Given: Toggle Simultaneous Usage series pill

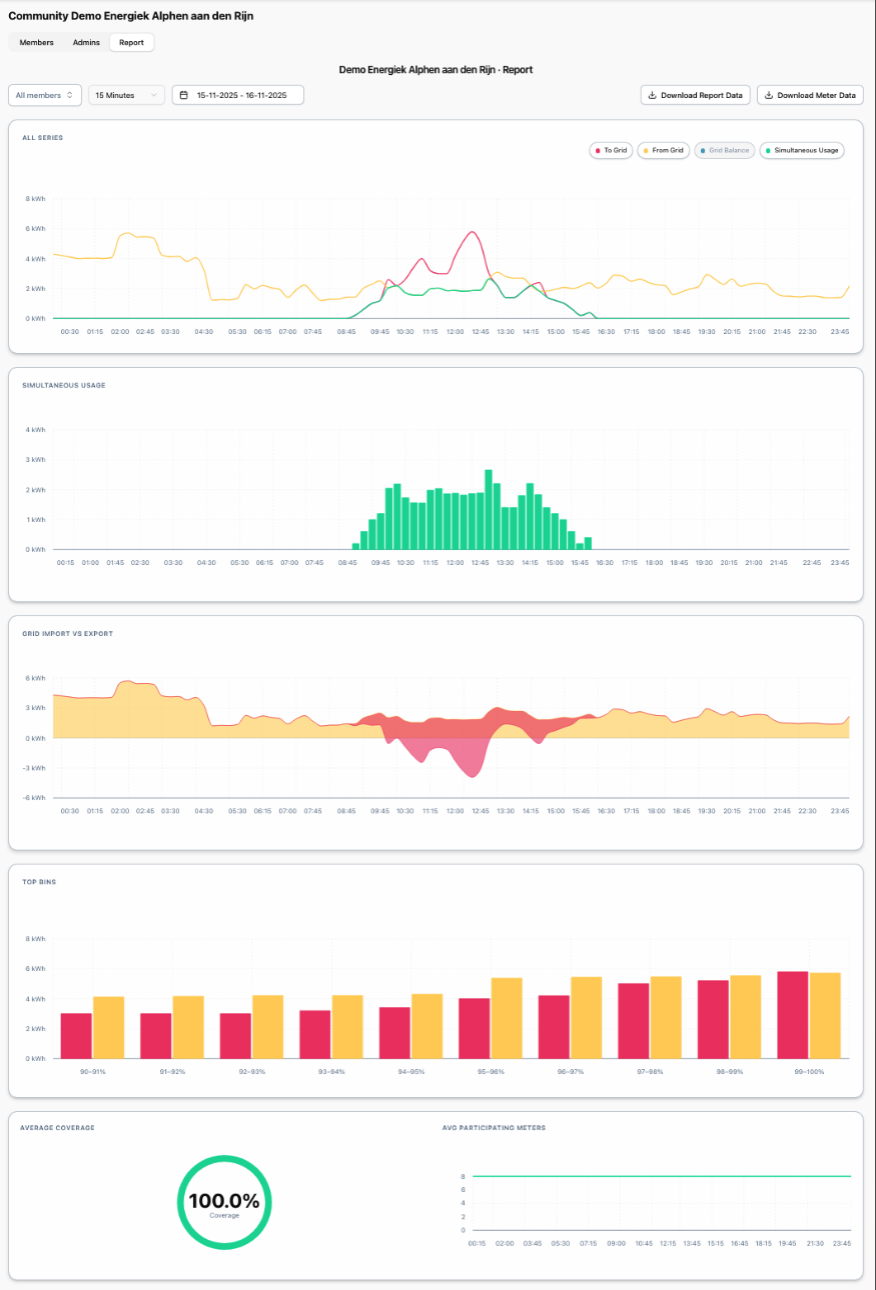Looking at the screenshot, I should pyautogui.click(x=803, y=150).
